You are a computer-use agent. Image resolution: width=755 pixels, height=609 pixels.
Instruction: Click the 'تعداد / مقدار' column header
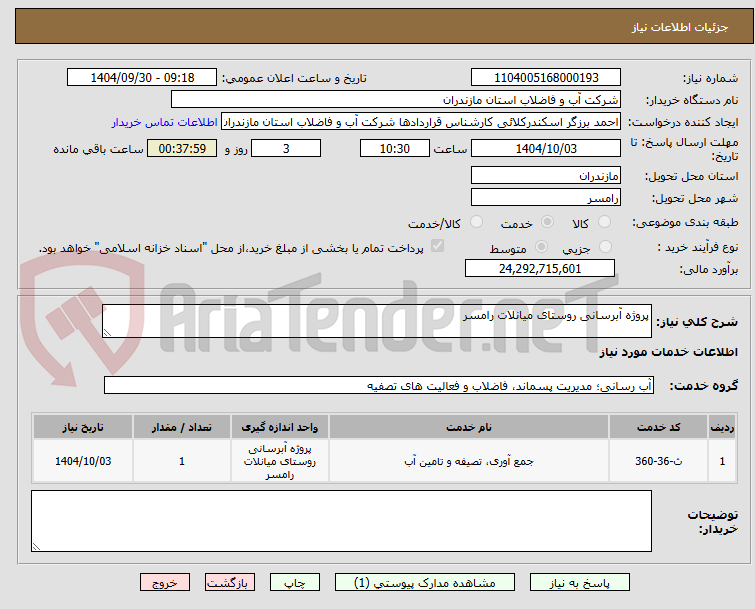pos(182,427)
